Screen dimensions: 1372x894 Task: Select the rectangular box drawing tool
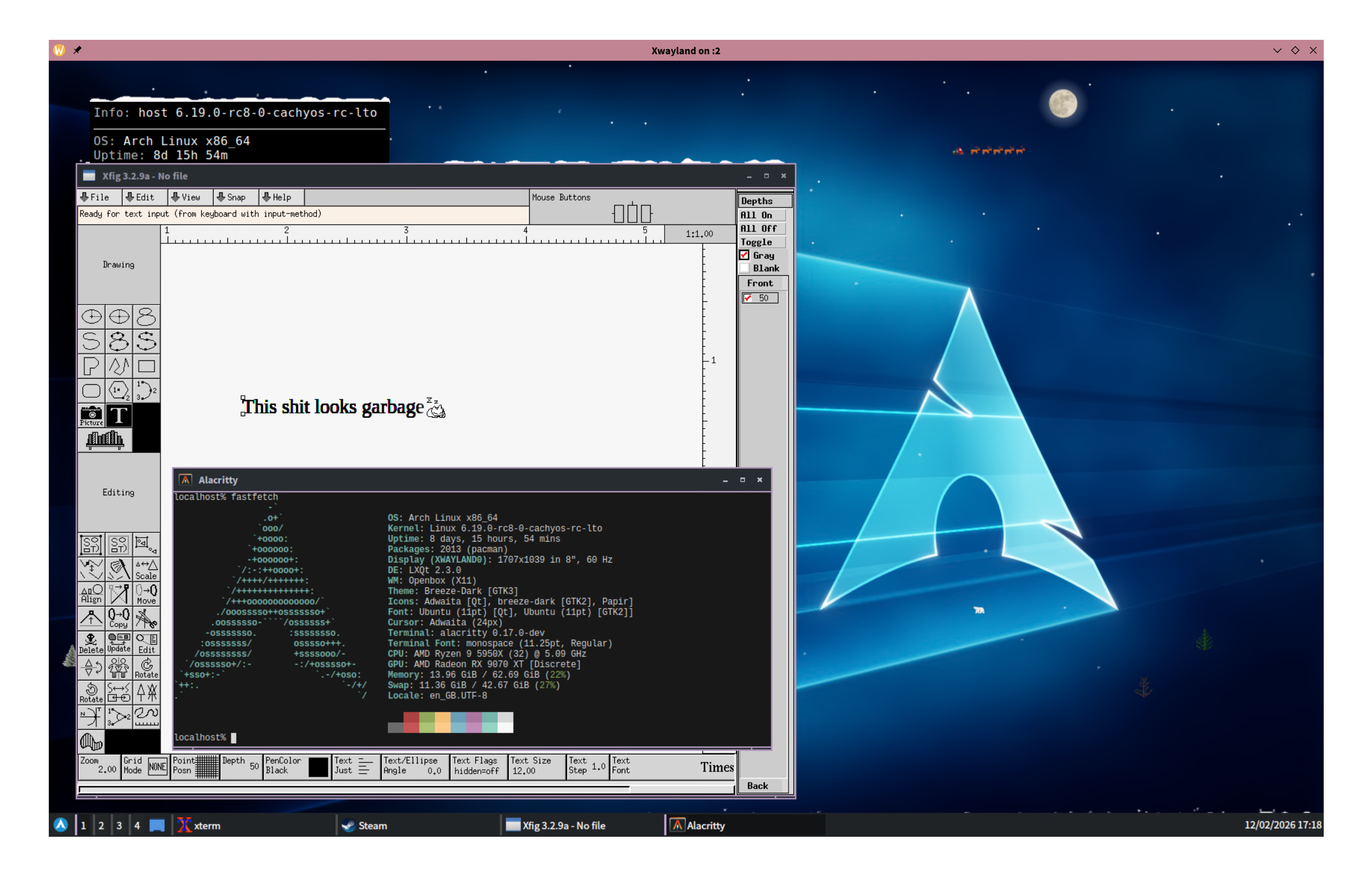coord(146,366)
